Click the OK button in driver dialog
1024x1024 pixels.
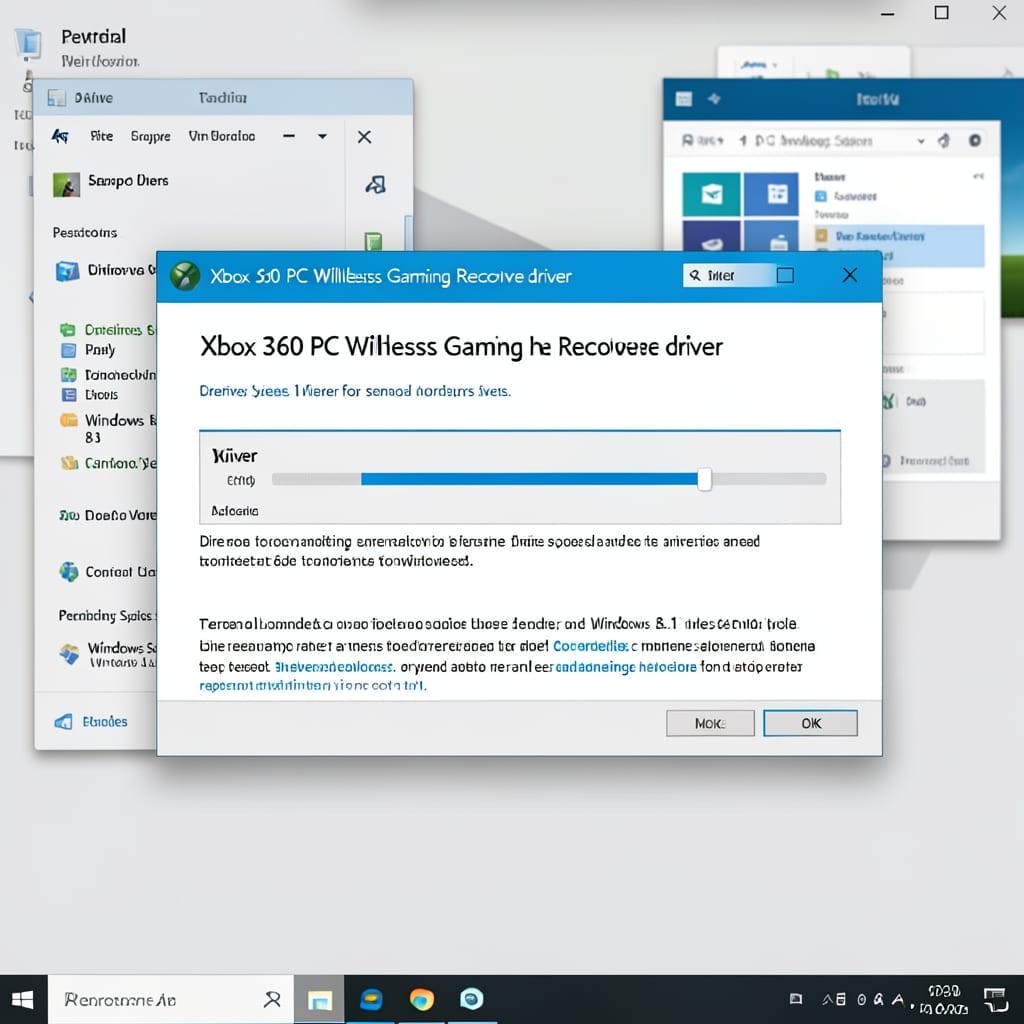(x=810, y=723)
